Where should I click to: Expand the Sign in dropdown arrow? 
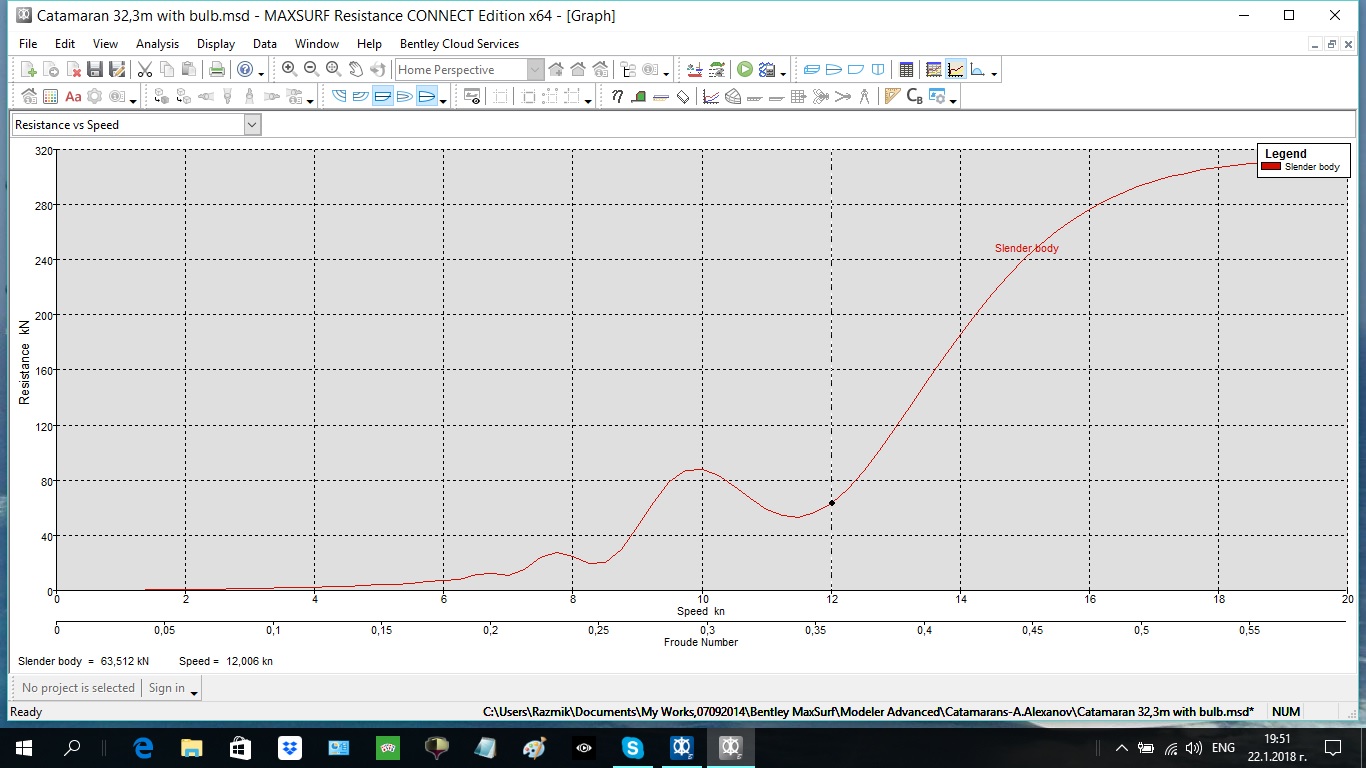(194, 690)
